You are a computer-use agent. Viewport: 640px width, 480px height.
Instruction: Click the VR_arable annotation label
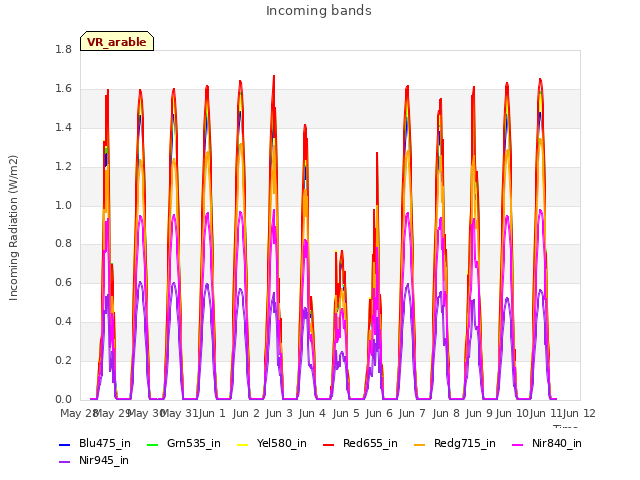click(117, 42)
